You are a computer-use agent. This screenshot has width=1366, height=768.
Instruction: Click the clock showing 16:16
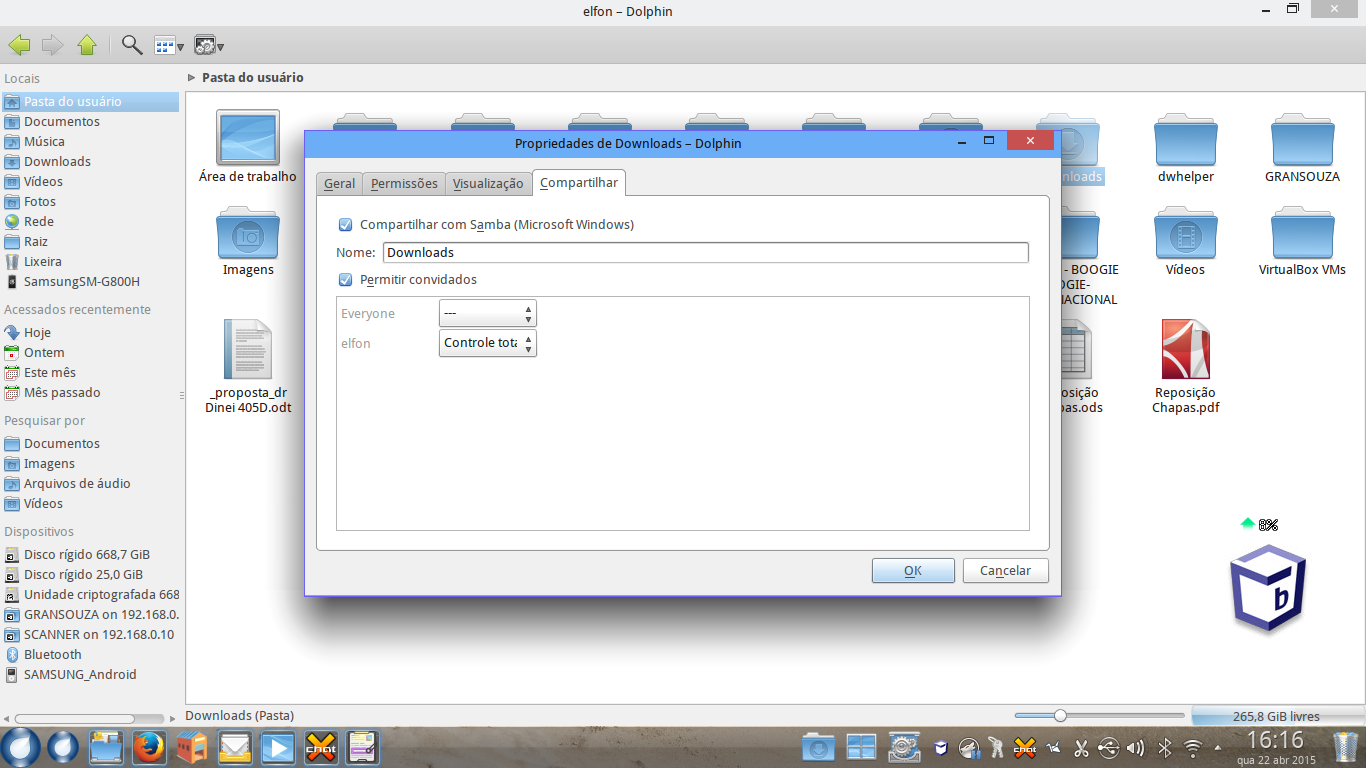1276,740
